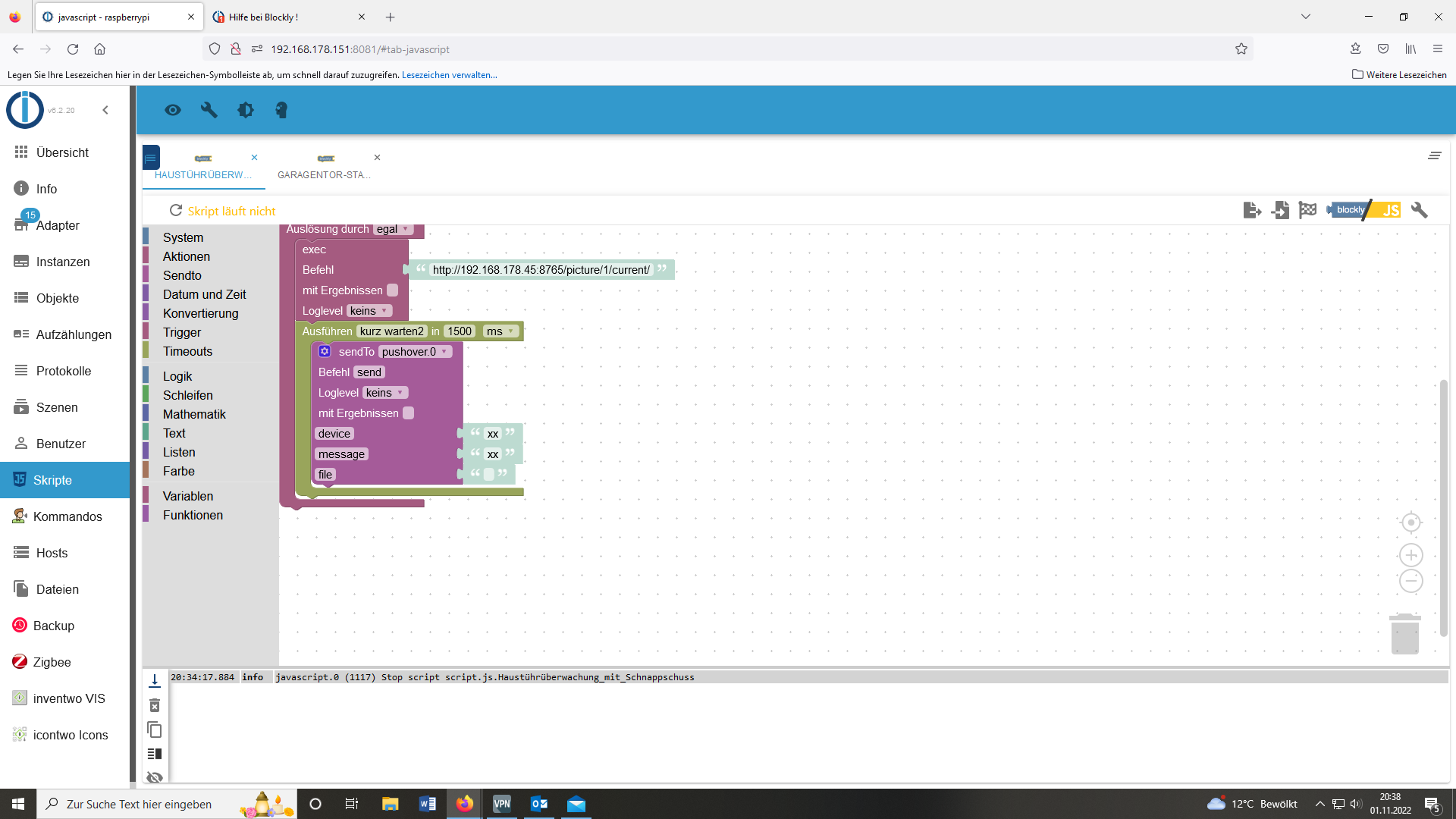The width and height of the screenshot is (1456, 819).
Task: Center the workspace with the target icon
Action: pyautogui.click(x=1410, y=522)
